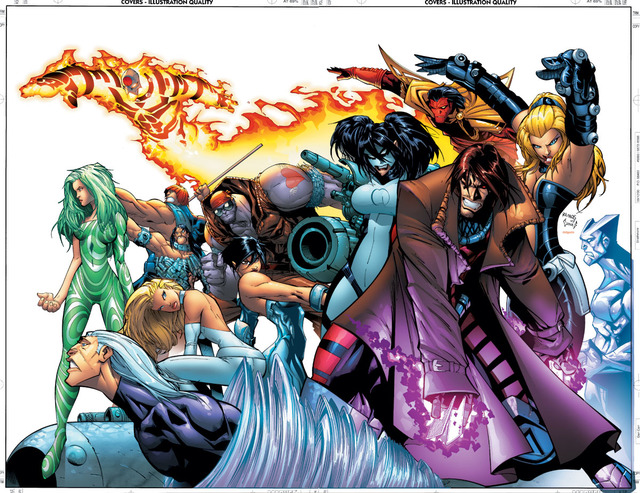Click the flaming character's red mask face
The height and width of the screenshot is (493, 640).
pyautogui.click(x=132, y=80)
